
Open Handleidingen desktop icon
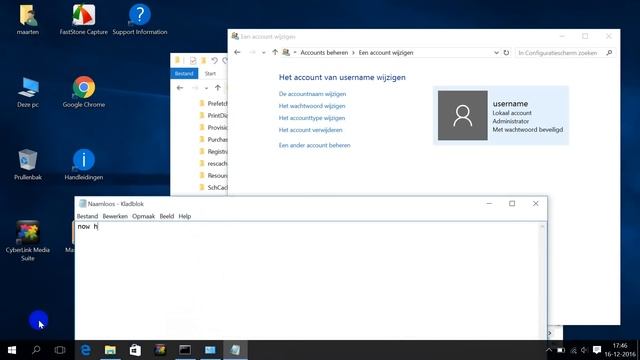click(x=84, y=164)
